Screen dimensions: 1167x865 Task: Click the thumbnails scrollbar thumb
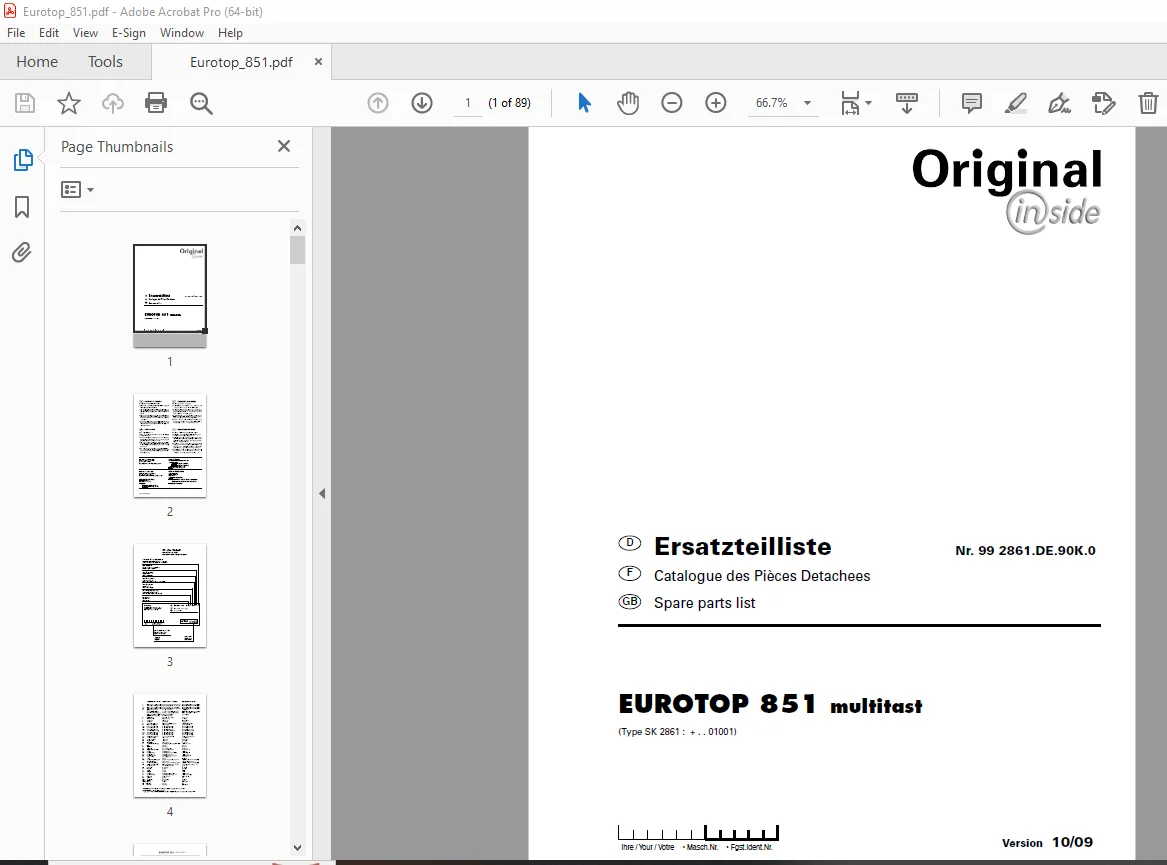[297, 250]
